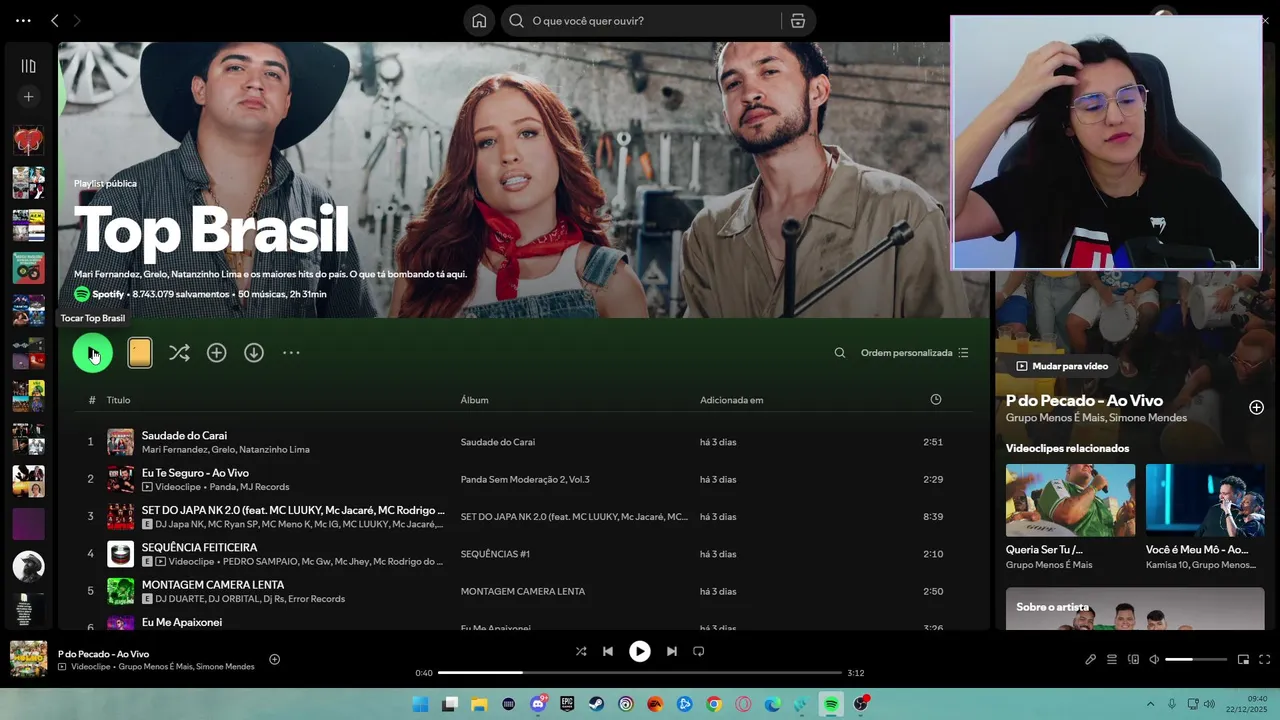Click now-playing album art in bottom bar
The image size is (1280, 720).
coord(28,659)
